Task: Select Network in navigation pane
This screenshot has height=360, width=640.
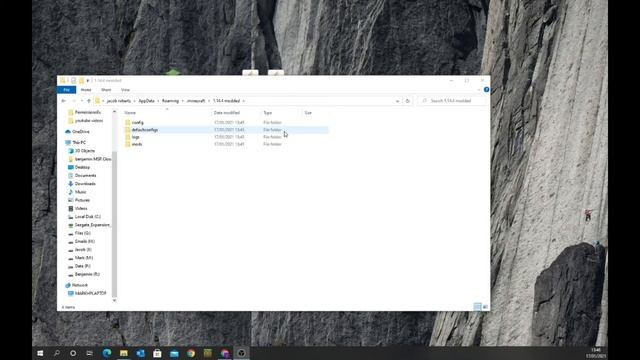Action: pos(76,285)
